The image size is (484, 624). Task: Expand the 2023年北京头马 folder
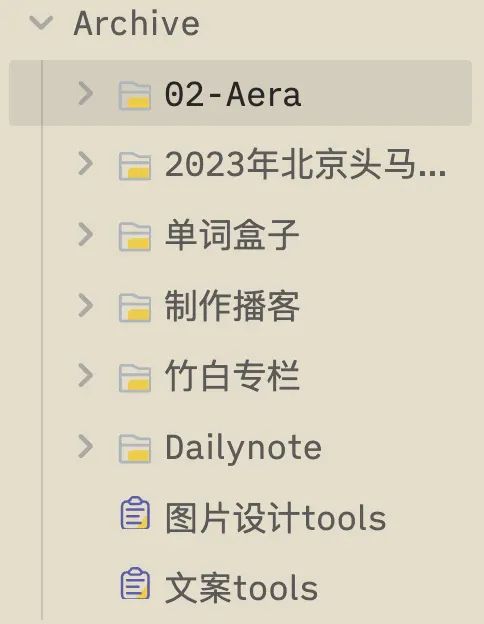point(86,164)
